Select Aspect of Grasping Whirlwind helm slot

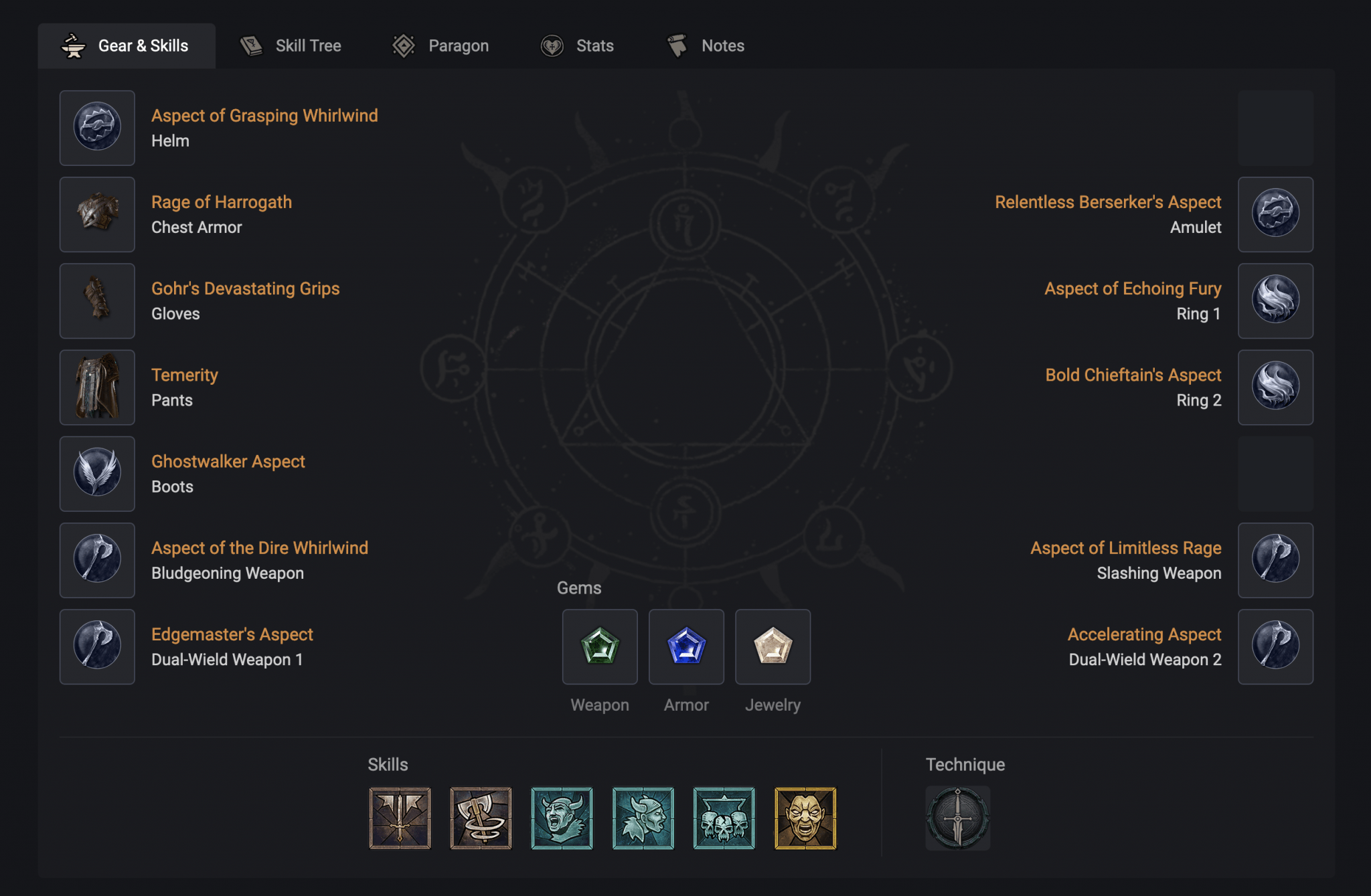click(x=97, y=125)
